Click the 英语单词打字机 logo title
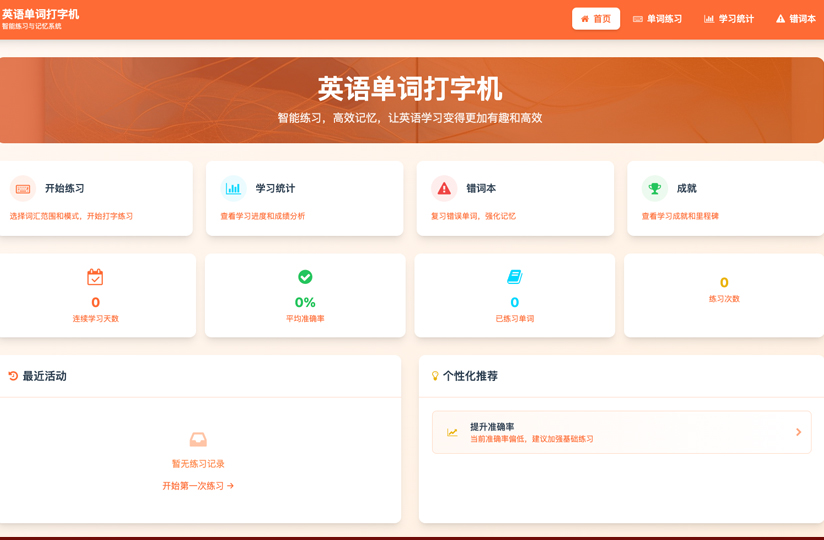This screenshot has height=540, width=824. tap(40, 14)
